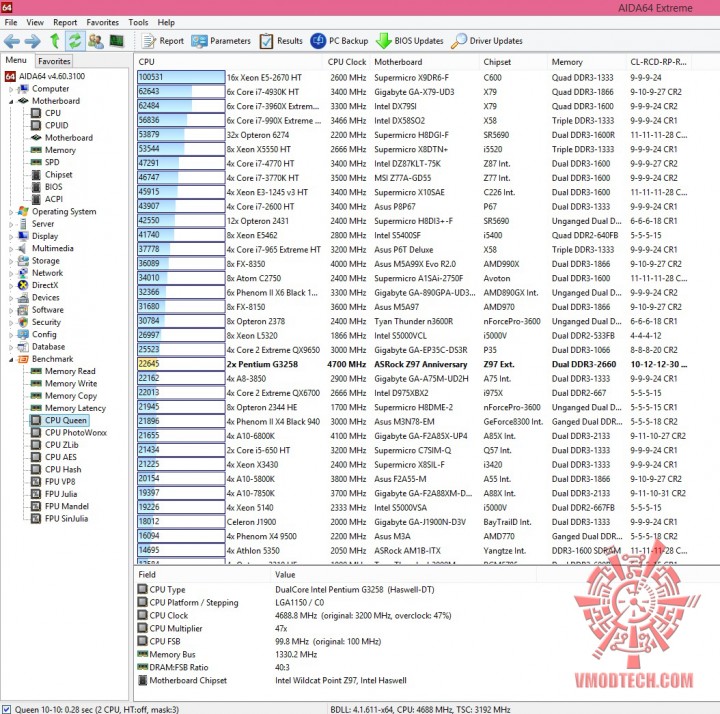This screenshot has width=720, height=714.
Task: Switch to the Favorites tab
Action: (54, 61)
